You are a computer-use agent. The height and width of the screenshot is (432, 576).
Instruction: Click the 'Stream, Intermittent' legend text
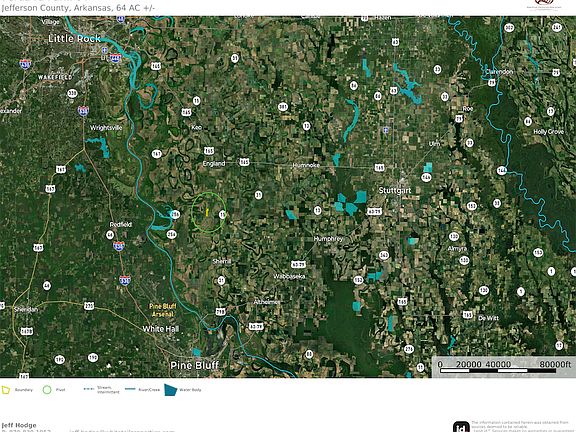[108, 390]
